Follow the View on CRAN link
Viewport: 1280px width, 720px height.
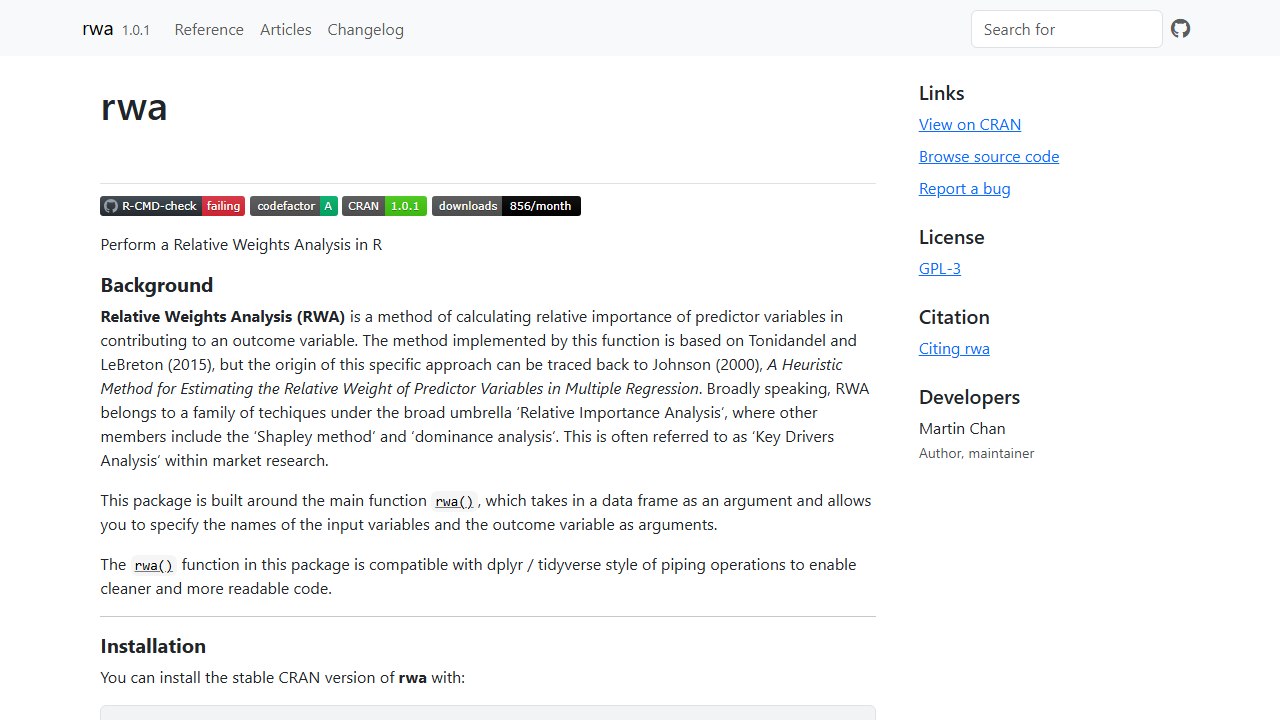[x=970, y=124]
